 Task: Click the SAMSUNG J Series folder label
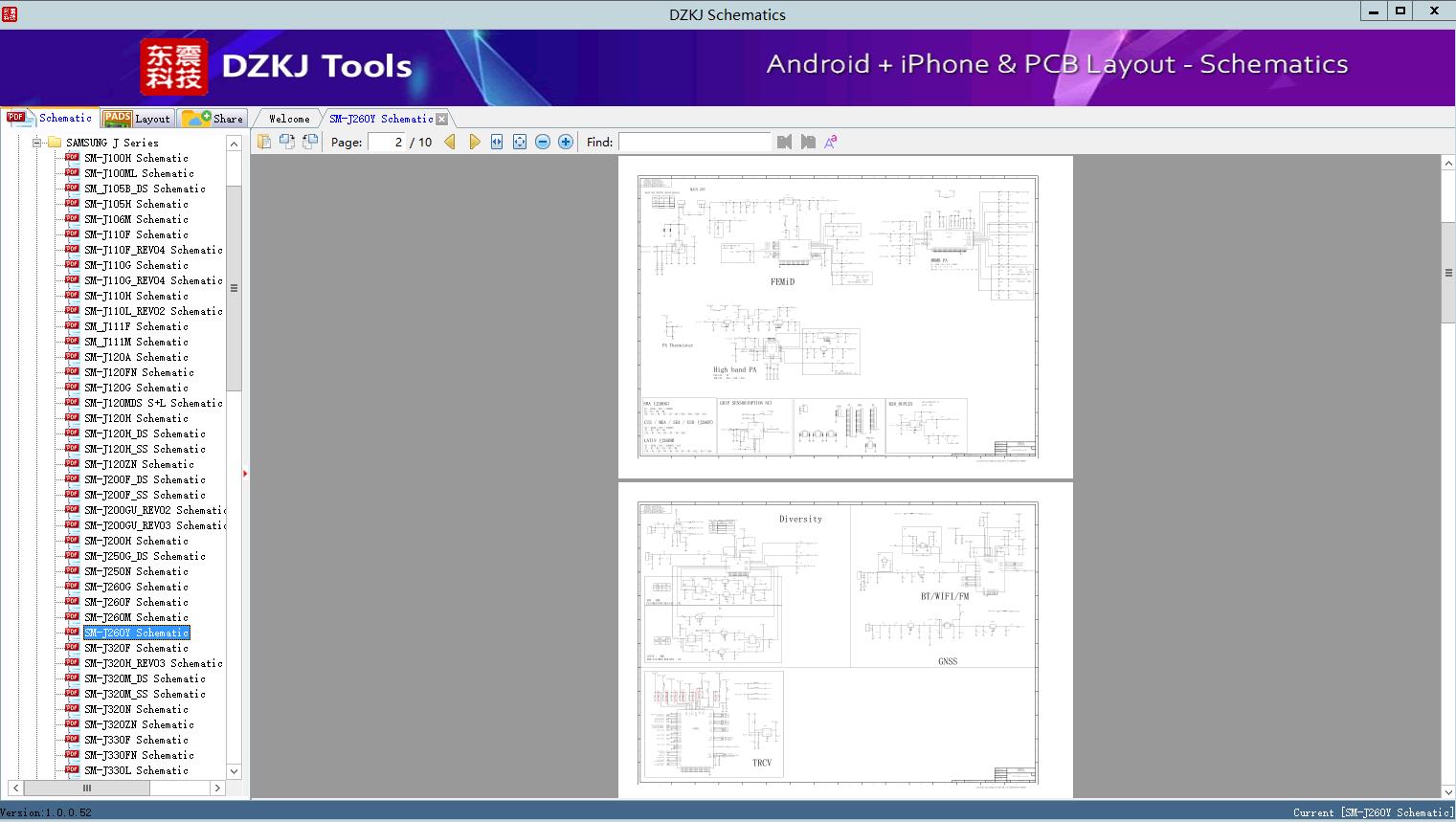pyautogui.click(x=112, y=143)
